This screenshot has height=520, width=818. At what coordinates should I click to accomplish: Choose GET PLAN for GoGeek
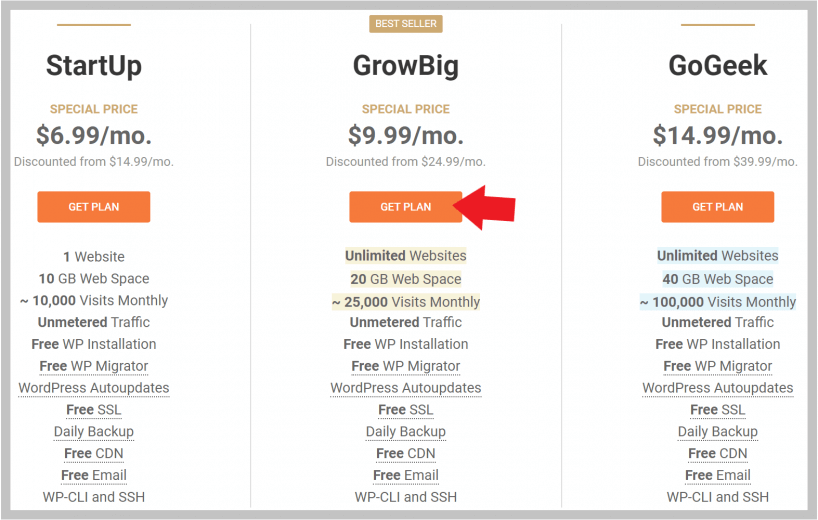click(x=717, y=207)
